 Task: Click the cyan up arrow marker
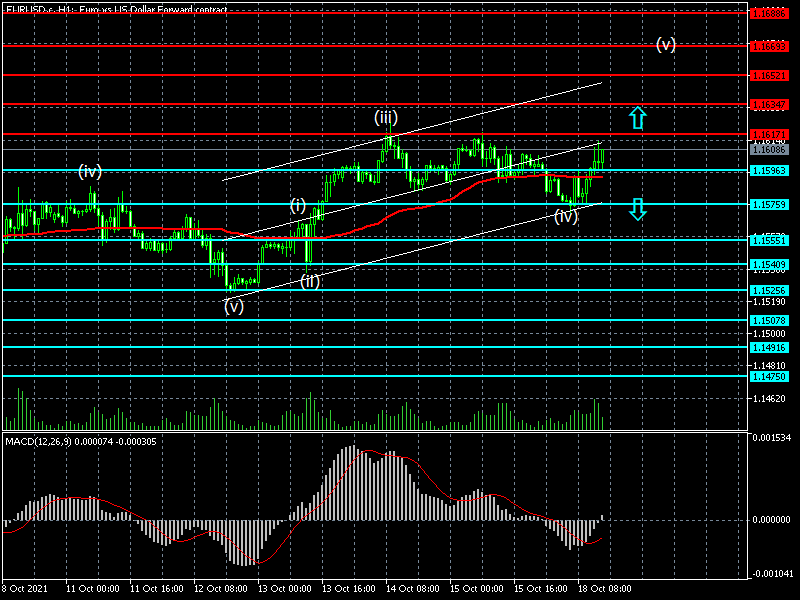coord(638,118)
